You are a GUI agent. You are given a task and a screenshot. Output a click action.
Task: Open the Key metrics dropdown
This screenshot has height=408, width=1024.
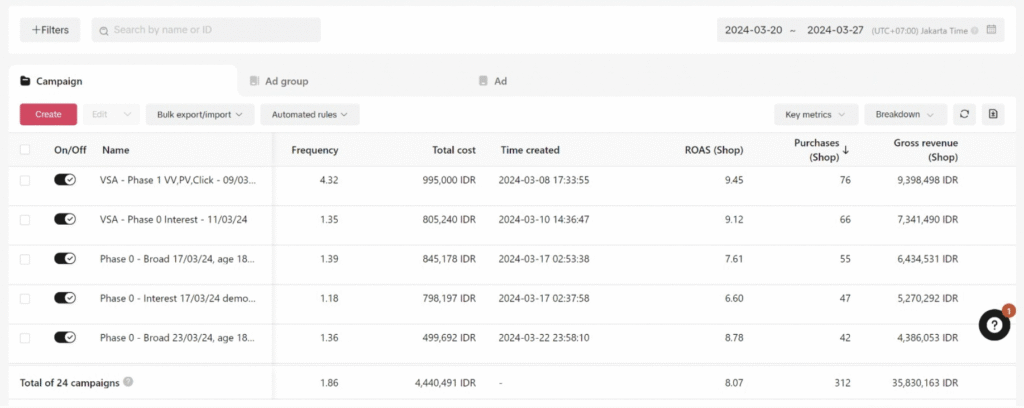[815, 115]
